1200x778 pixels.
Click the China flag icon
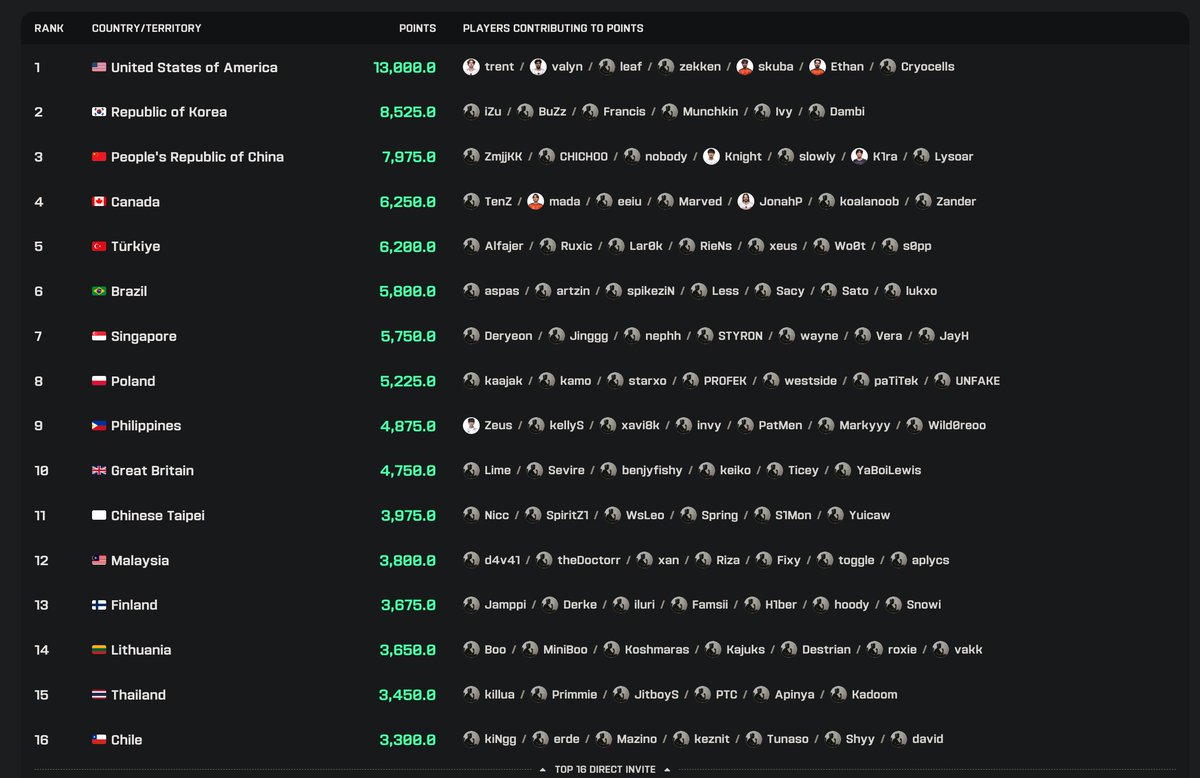pos(98,157)
